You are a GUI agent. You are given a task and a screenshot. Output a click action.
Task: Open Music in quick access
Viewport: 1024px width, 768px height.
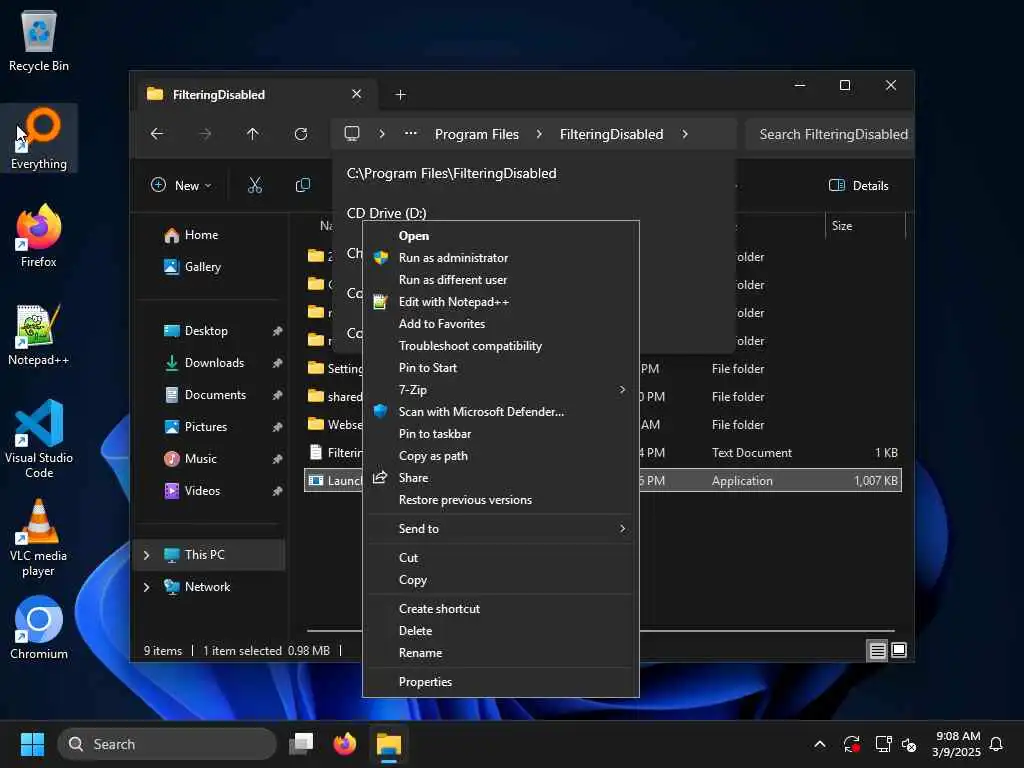pyautogui.click(x=191, y=459)
